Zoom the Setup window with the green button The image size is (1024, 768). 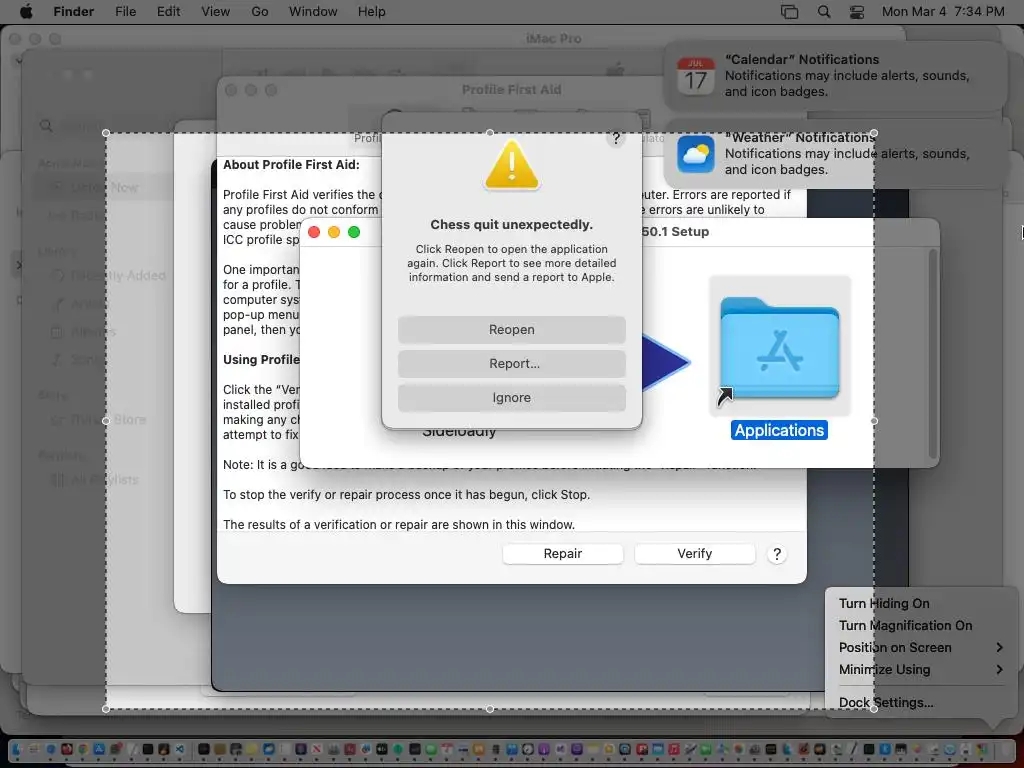point(354,232)
